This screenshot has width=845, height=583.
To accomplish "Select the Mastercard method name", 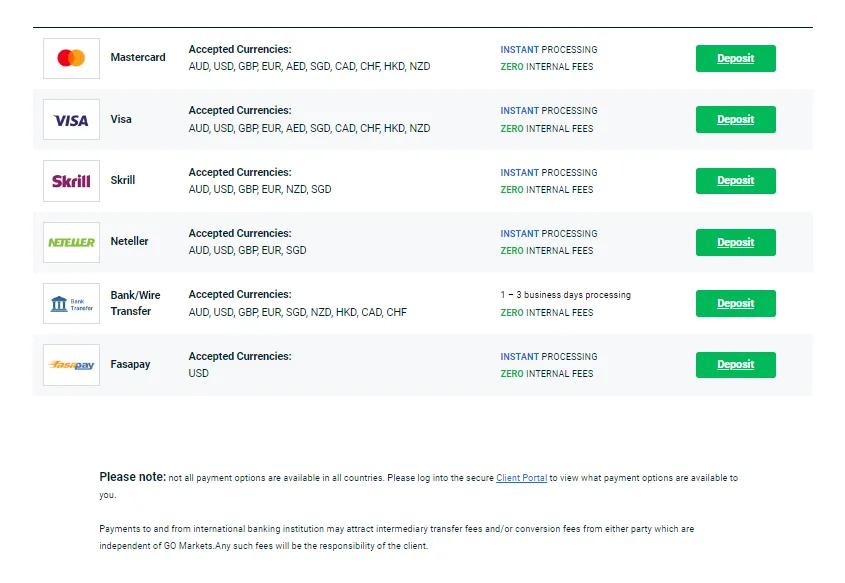I will 138,57.
